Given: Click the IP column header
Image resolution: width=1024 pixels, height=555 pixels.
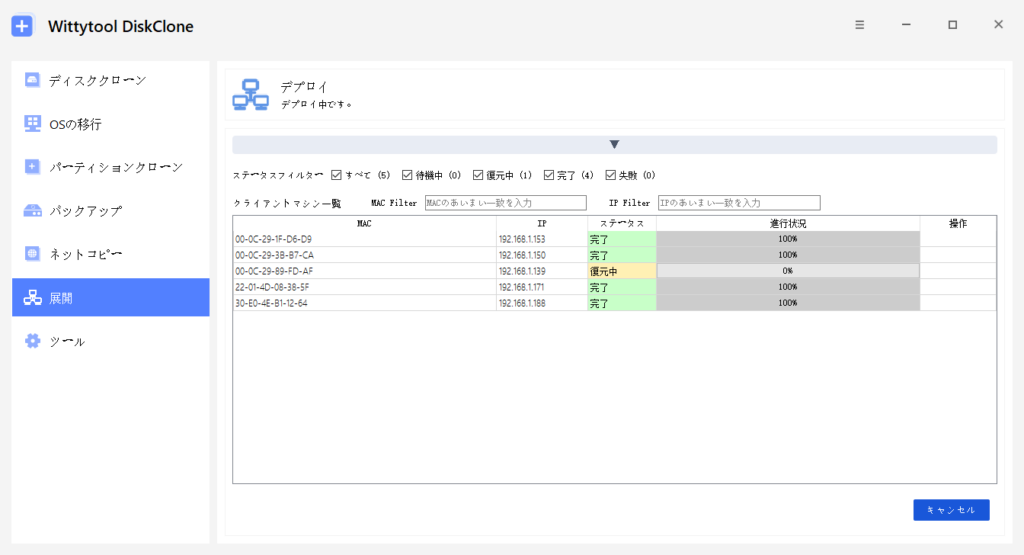Looking at the screenshot, I should pos(542,223).
